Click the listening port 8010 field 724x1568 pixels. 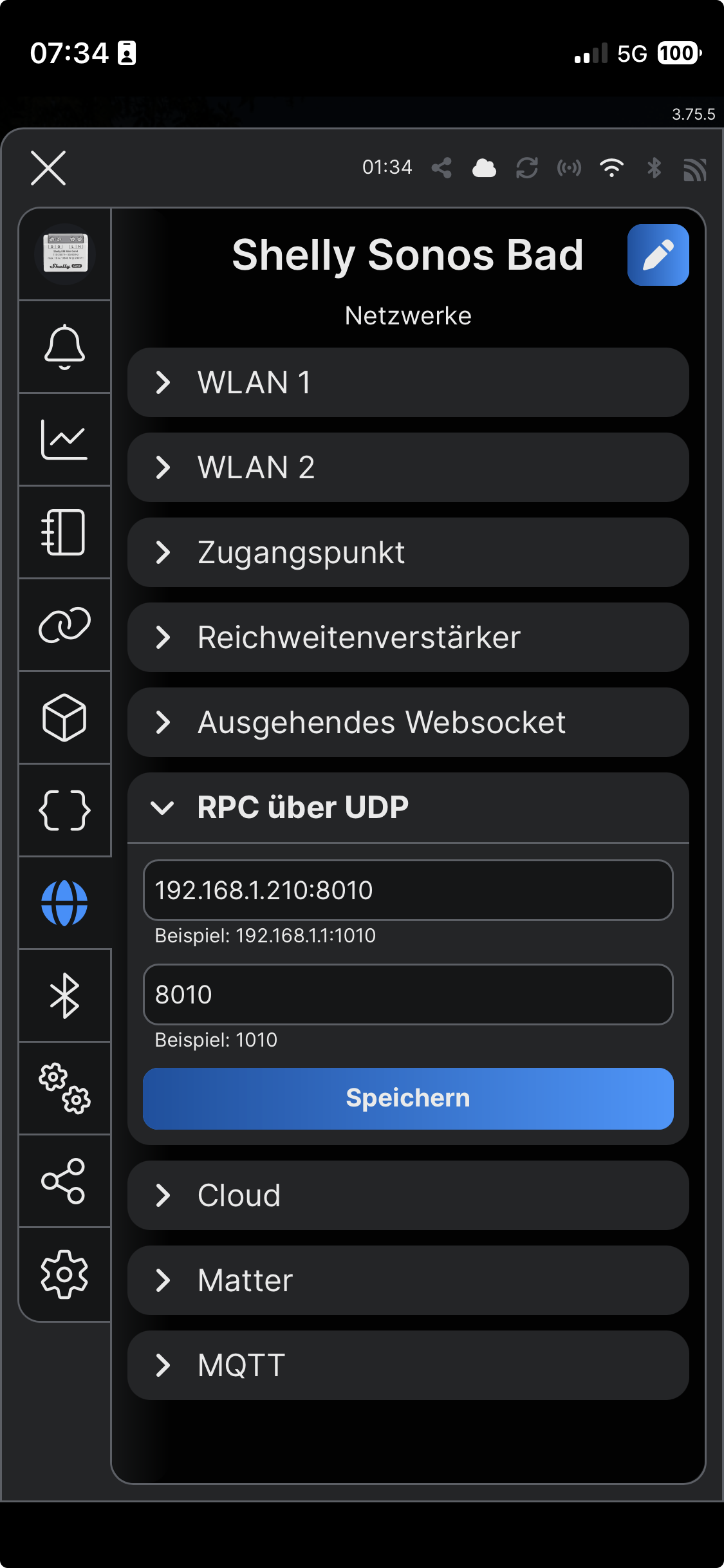[x=408, y=994]
